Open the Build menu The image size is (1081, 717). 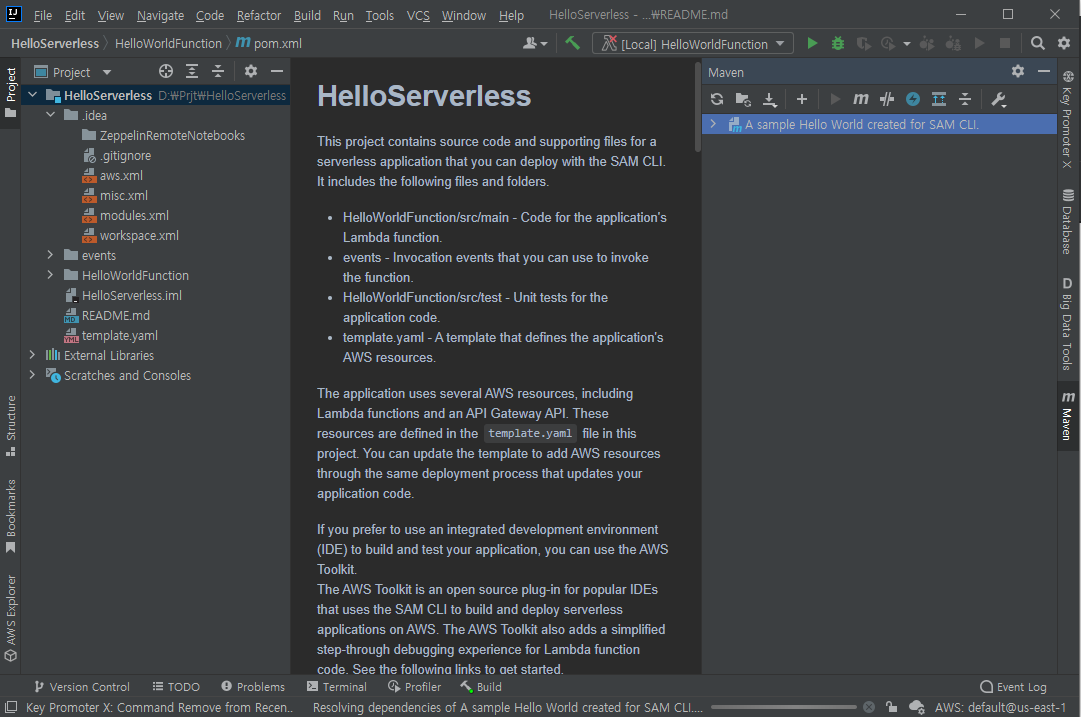(x=307, y=15)
